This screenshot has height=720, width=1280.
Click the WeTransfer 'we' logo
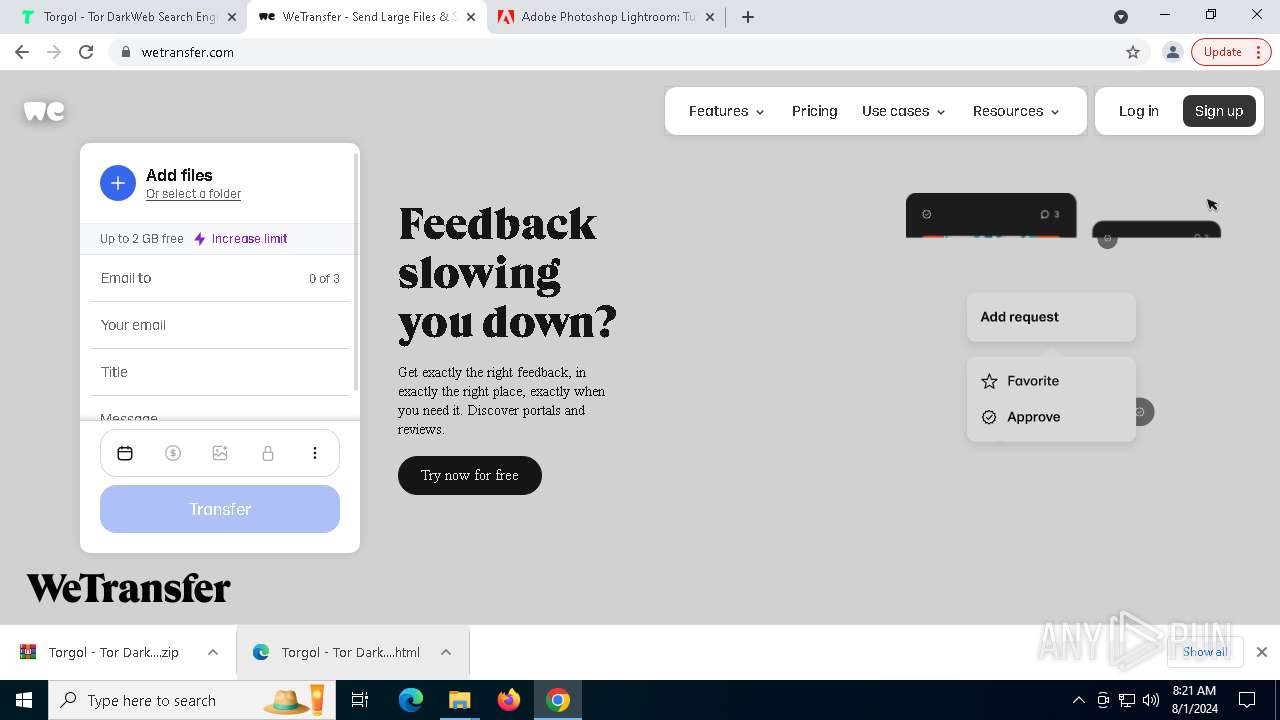[x=44, y=111]
